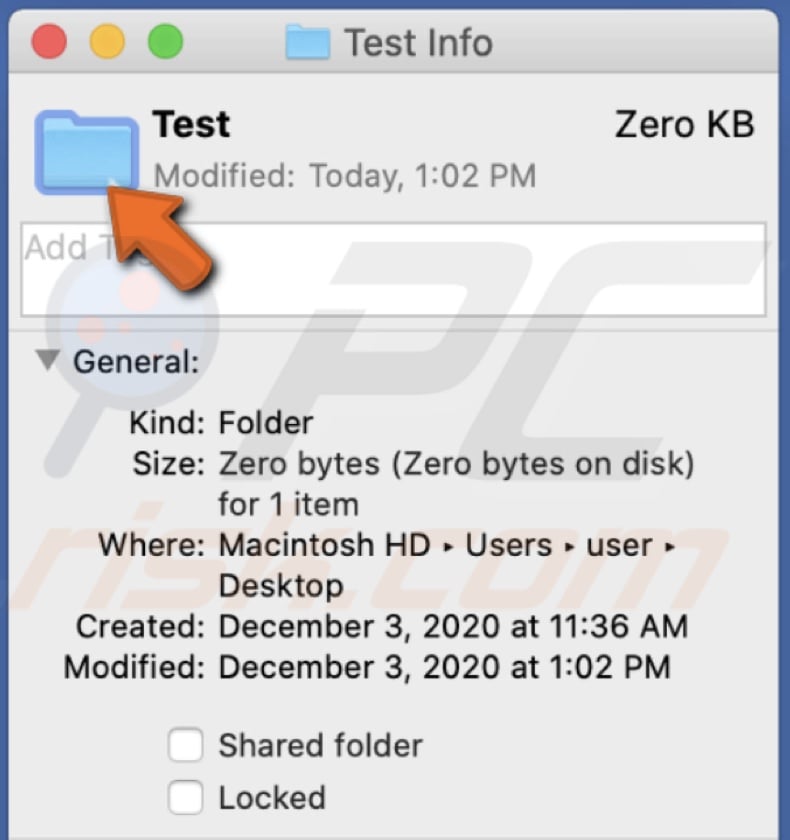Click the green zoom traffic-light icon
Image resolution: width=790 pixels, height=840 pixels.
pyautogui.click(x=164, y=41)
